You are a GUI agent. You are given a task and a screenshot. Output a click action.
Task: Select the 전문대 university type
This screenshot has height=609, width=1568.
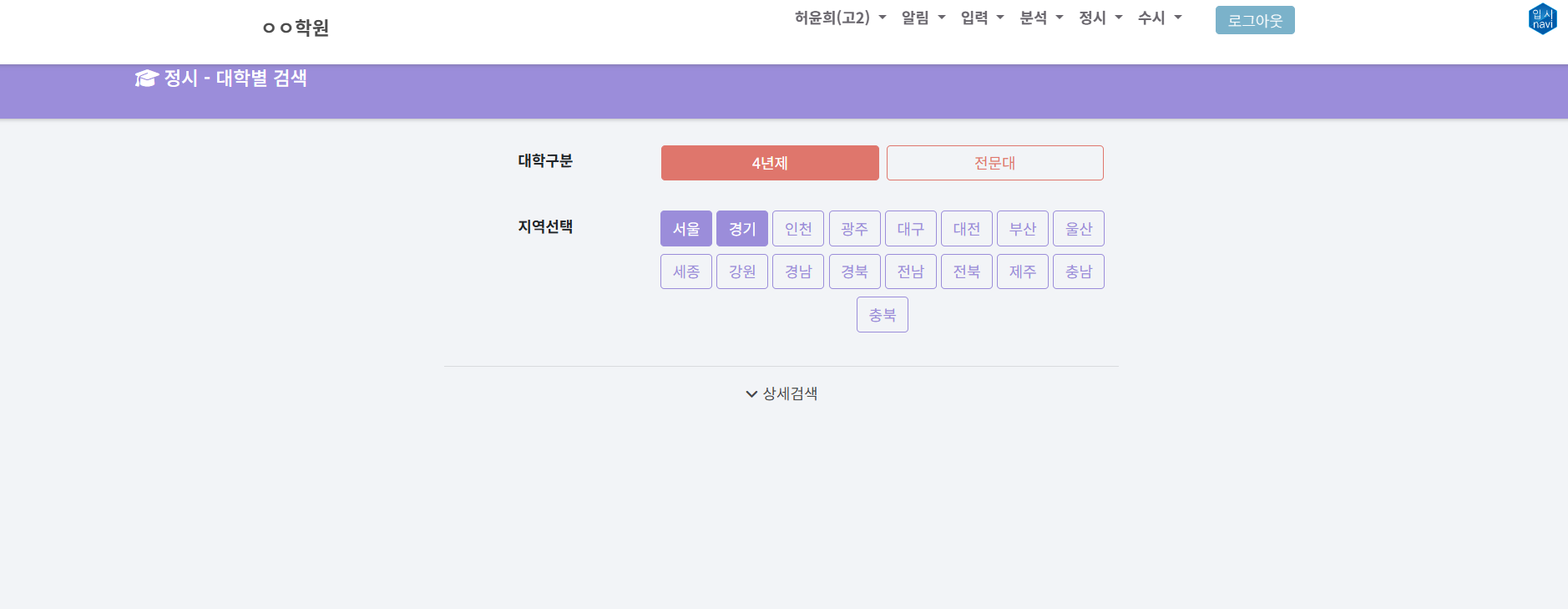(x=994, y=163)
